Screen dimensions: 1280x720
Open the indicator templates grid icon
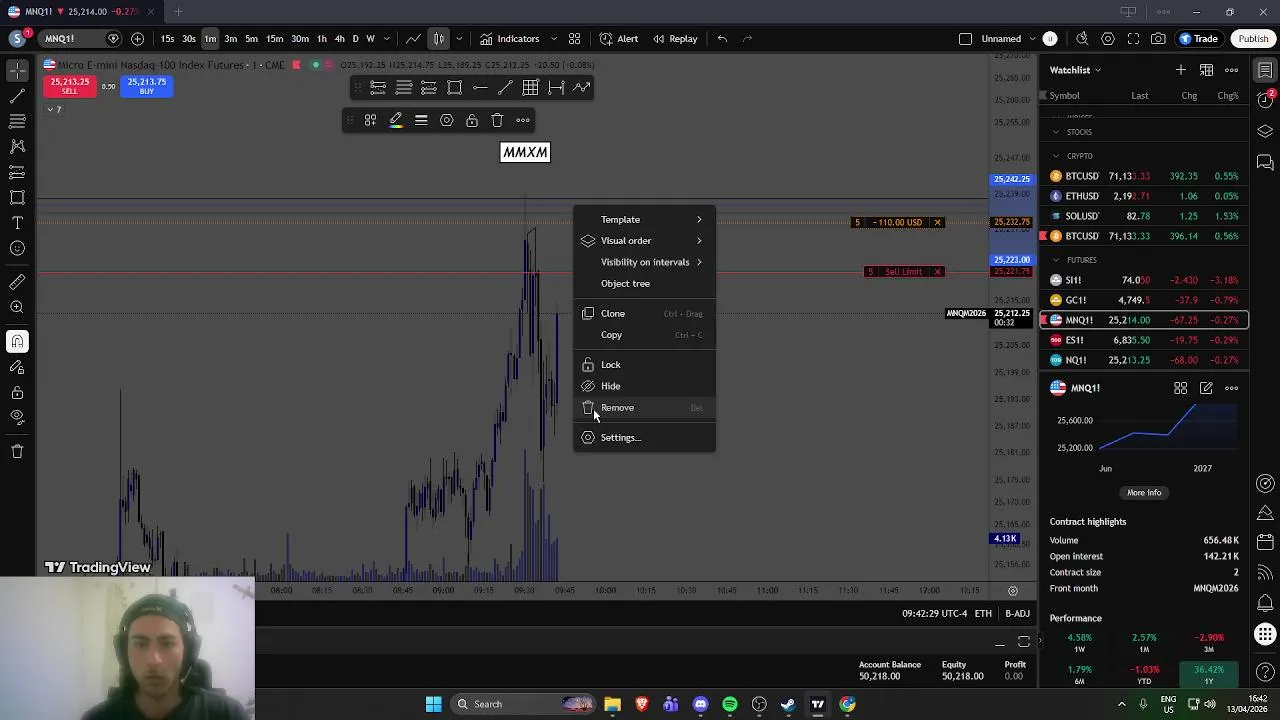coord(574,39)
